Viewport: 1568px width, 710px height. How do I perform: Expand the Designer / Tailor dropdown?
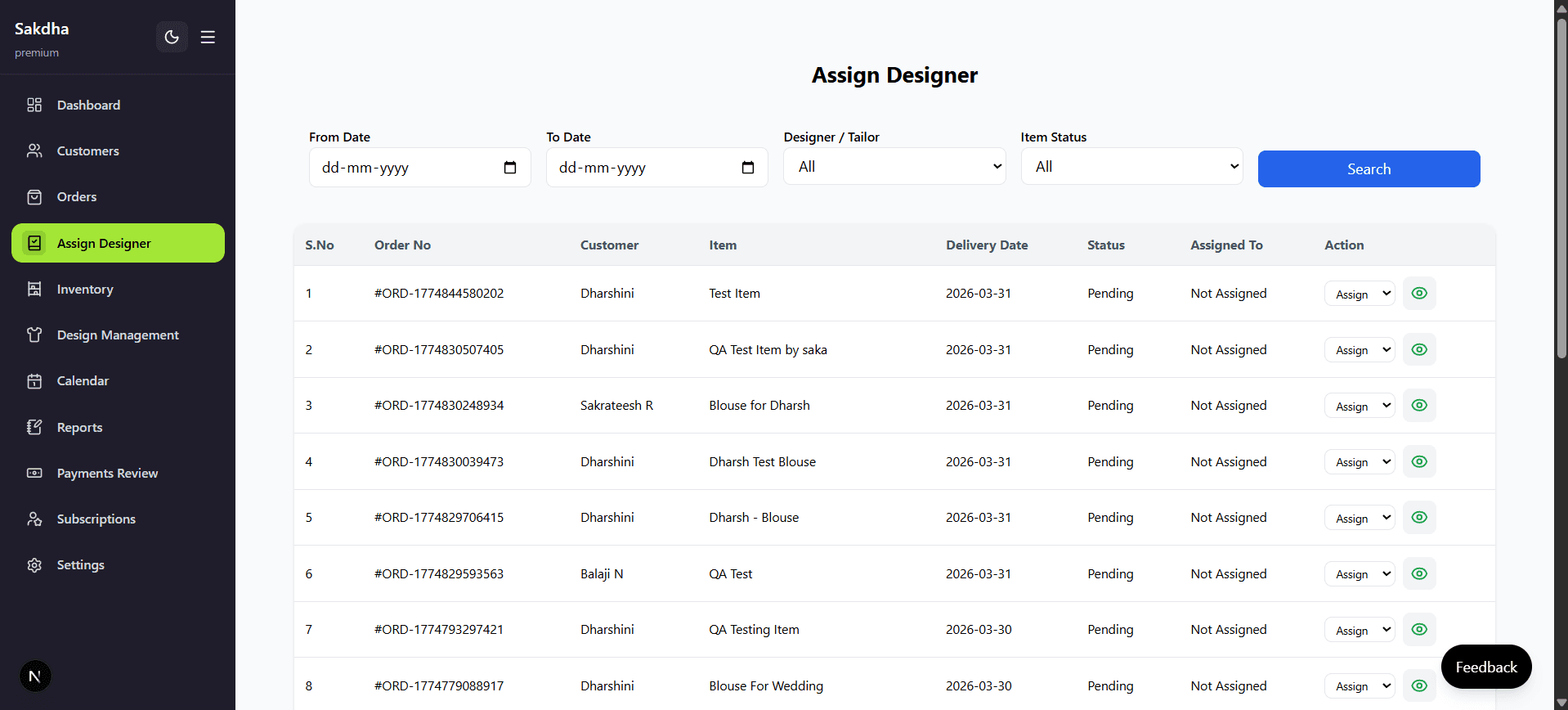point(894,166)
